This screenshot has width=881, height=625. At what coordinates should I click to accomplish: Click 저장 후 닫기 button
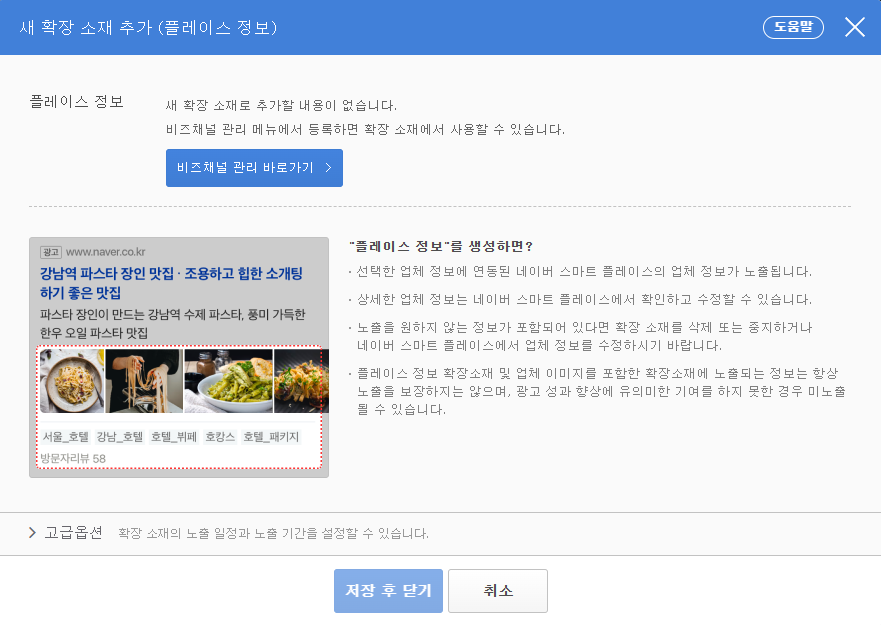point(388,591)
